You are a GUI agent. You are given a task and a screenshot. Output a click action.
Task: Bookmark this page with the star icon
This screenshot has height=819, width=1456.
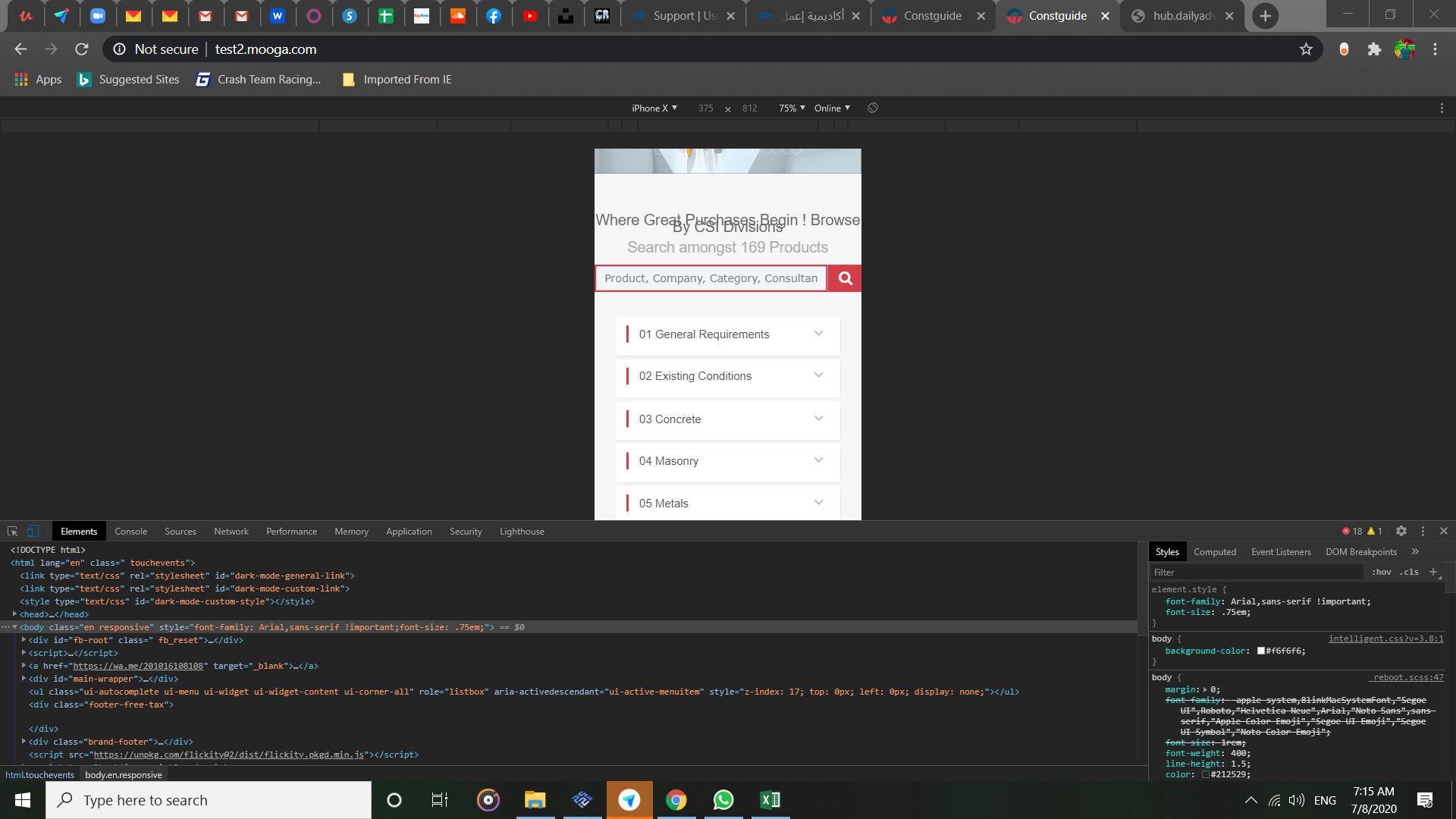point(1306,49)
